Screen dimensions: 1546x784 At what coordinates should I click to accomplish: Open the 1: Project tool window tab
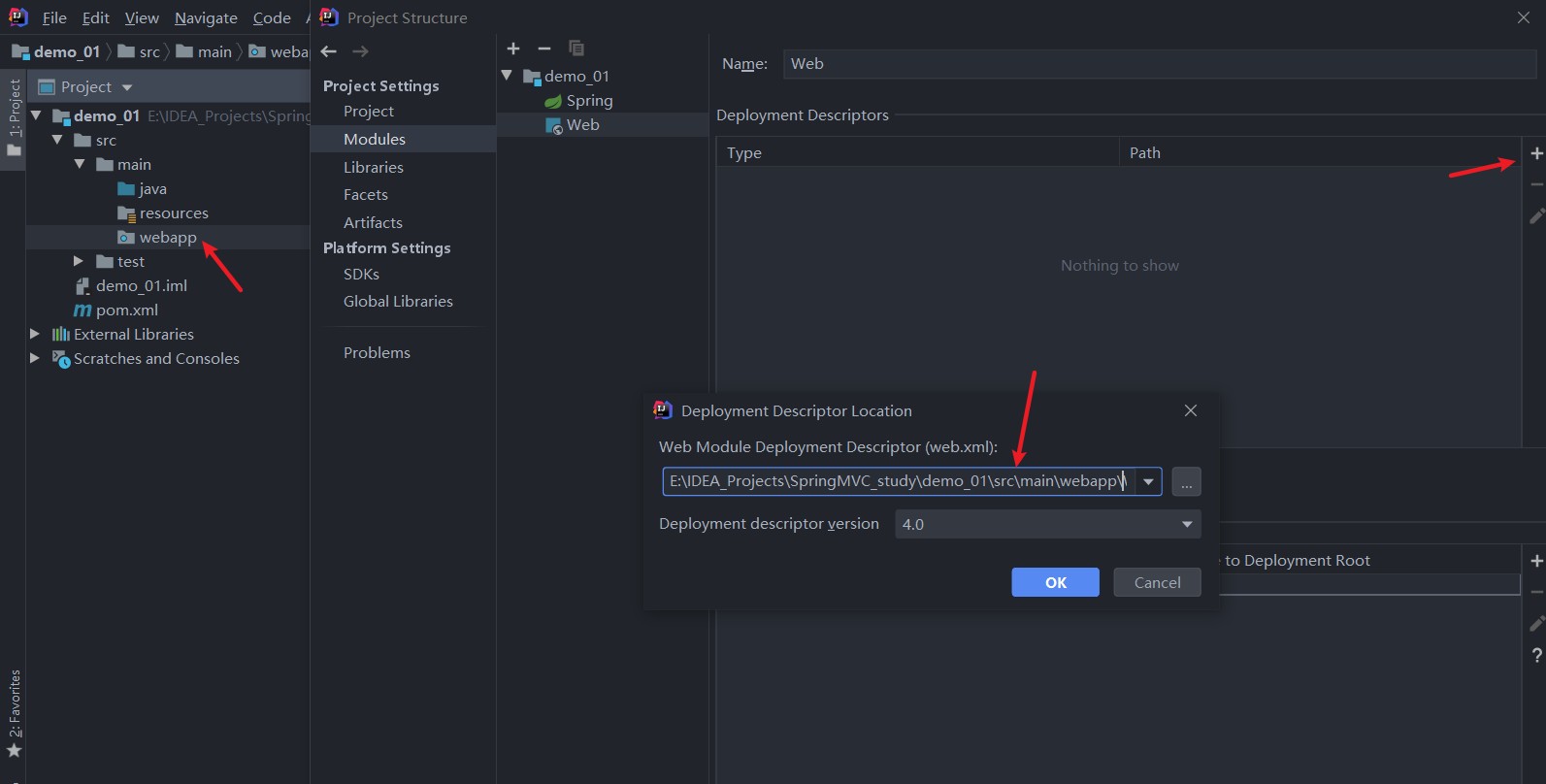point(14,118)
